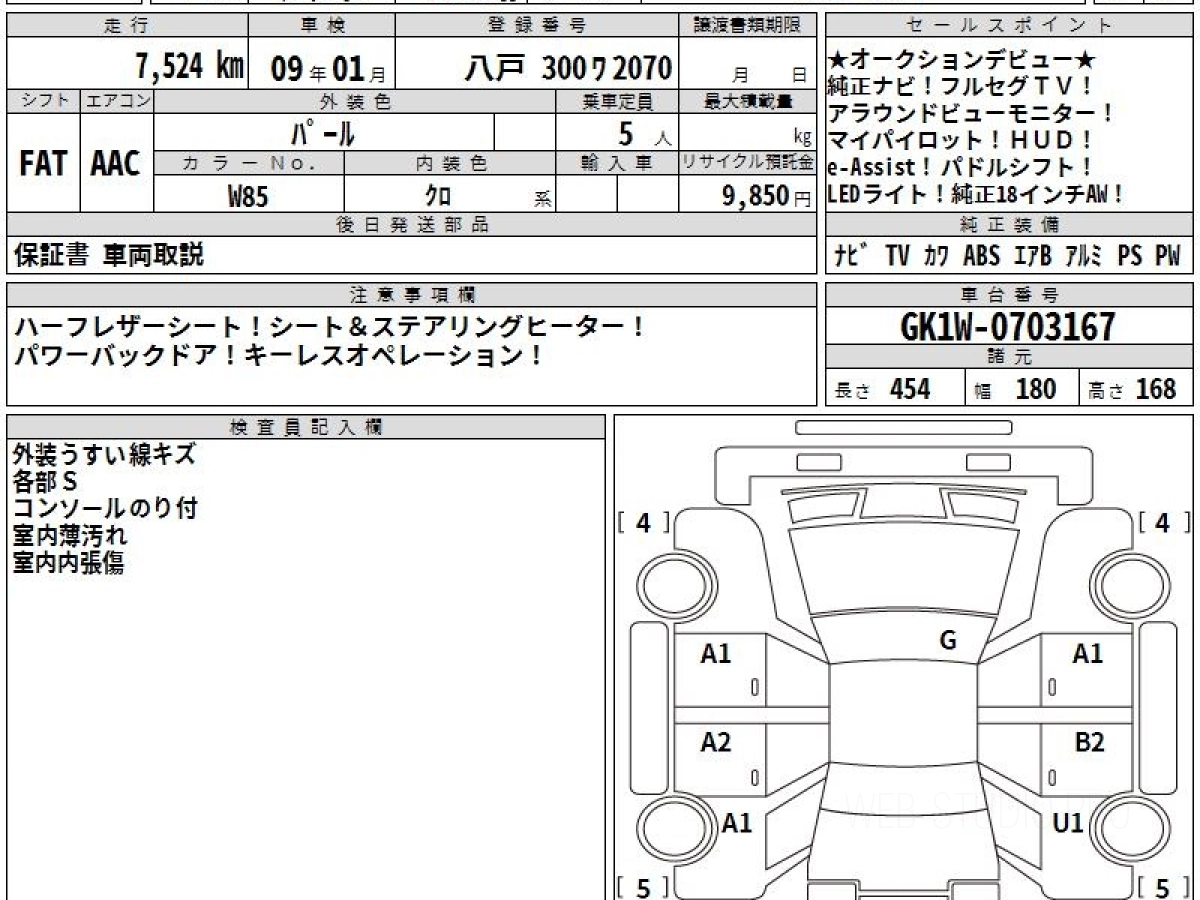This screenshot has width=1200, height=900.
Task: Select the chassis number GK1W-0703167
Action: tap(1008, 326)
